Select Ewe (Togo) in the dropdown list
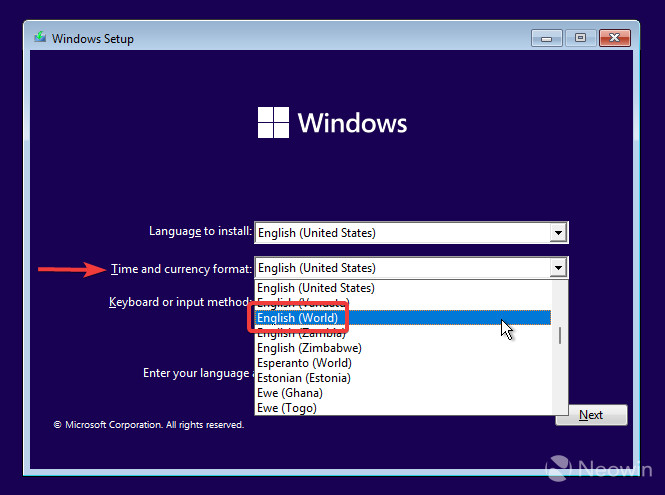Image resolution: width=665 pixels, height=495 pixels. click(403, 408)
